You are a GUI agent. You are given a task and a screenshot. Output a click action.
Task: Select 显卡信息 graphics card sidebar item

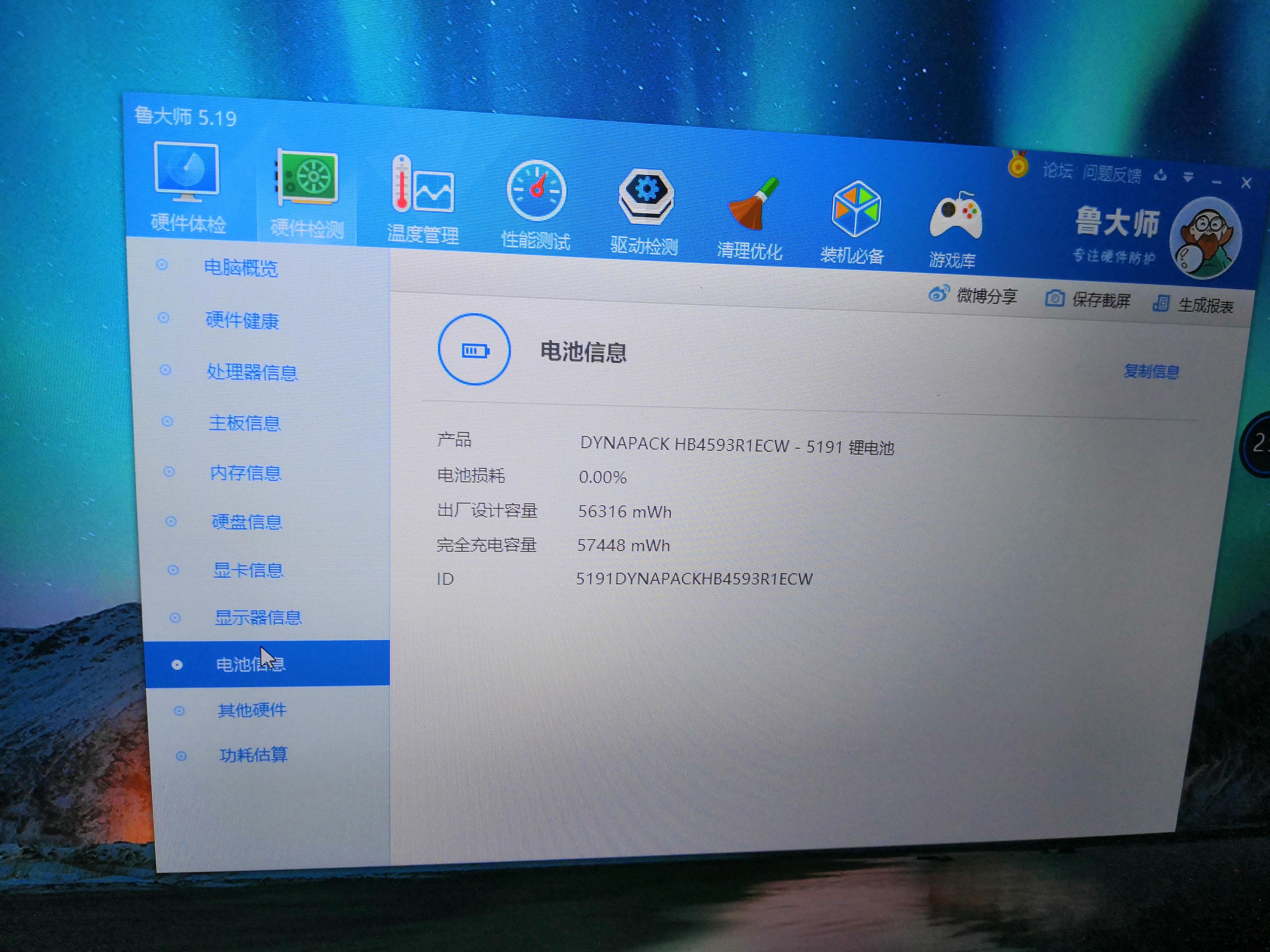click(x=248, y=570)
